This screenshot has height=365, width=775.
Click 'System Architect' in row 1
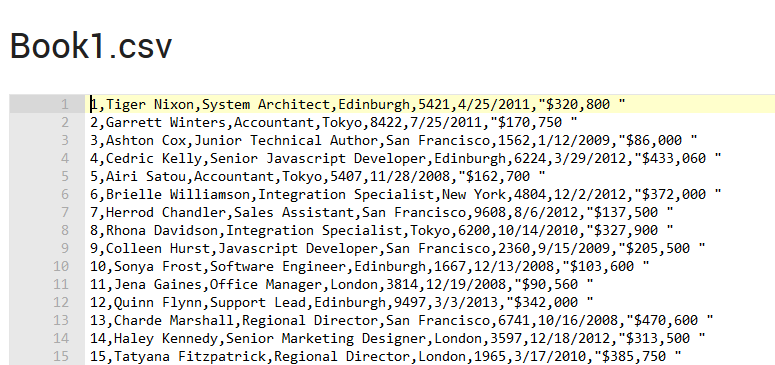(x=266, y=104)
